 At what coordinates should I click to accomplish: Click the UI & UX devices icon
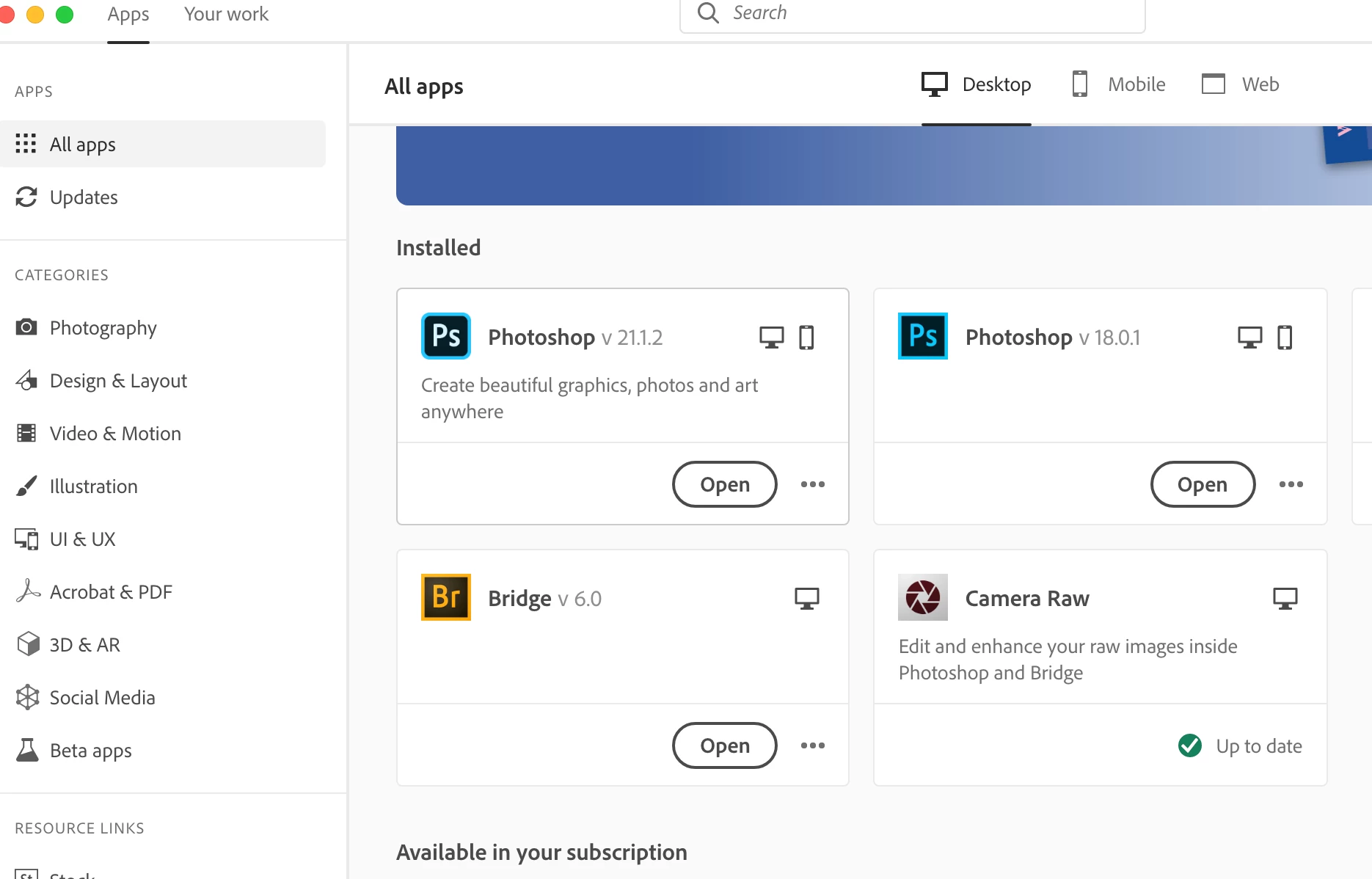point(26,539)
